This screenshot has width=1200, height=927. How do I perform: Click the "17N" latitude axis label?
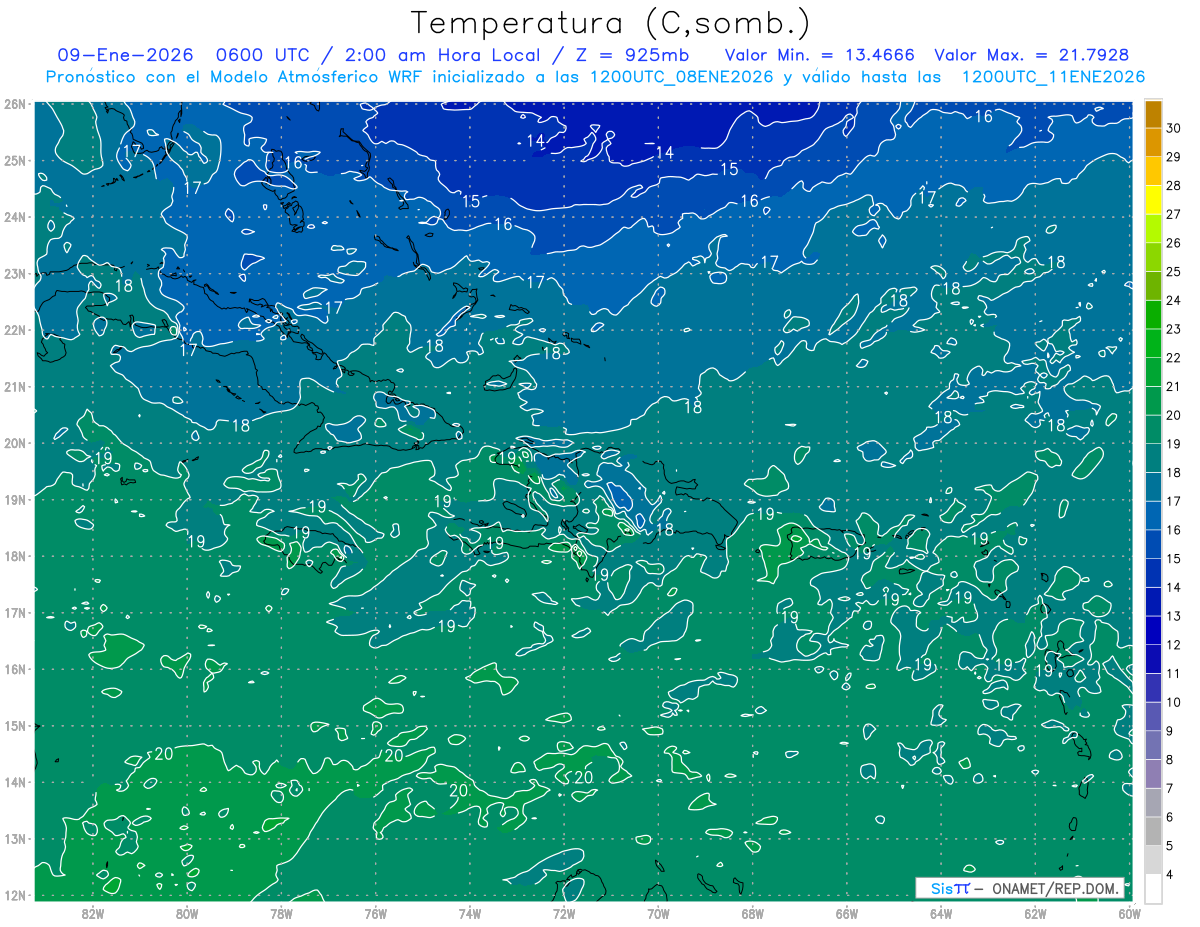pyautogui.click(x=15, y=613)
